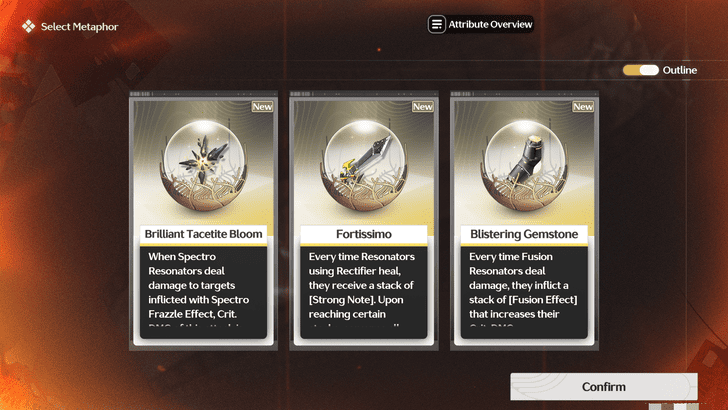Click the Fortissimo card title
The width and height of the screenshot is (728, 410).
(364, 234)
